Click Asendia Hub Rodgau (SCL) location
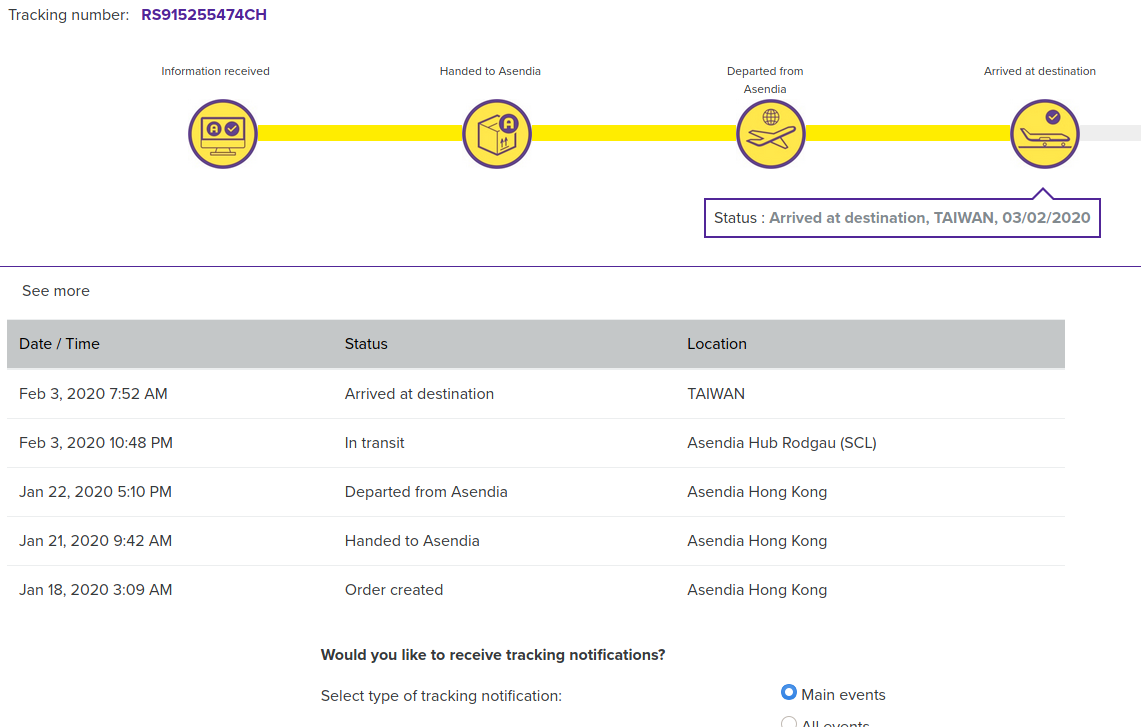The image size is (1141, 727). pyautogui.click(x=782, y=443)
